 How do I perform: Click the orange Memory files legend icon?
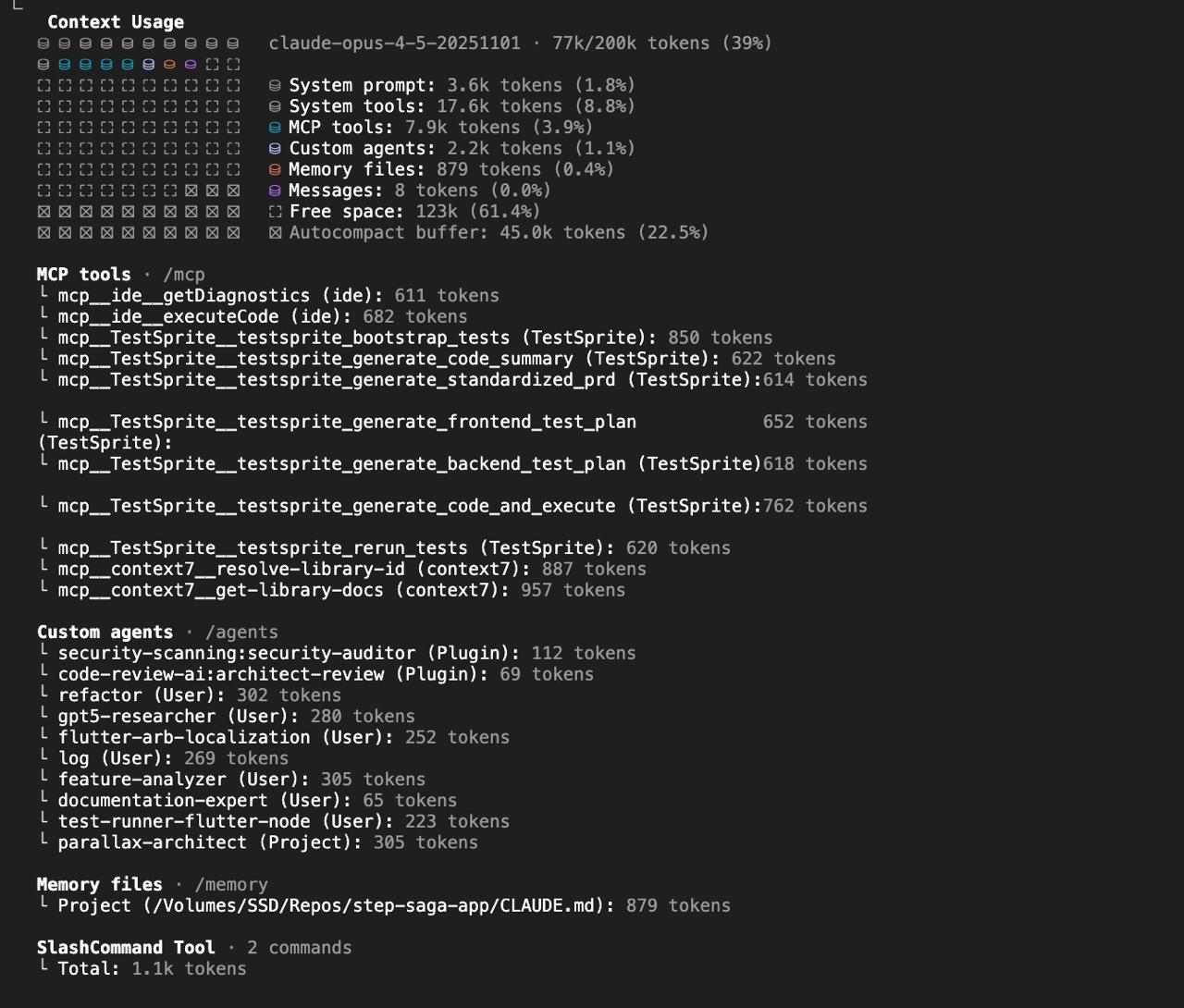pos(275,170)
